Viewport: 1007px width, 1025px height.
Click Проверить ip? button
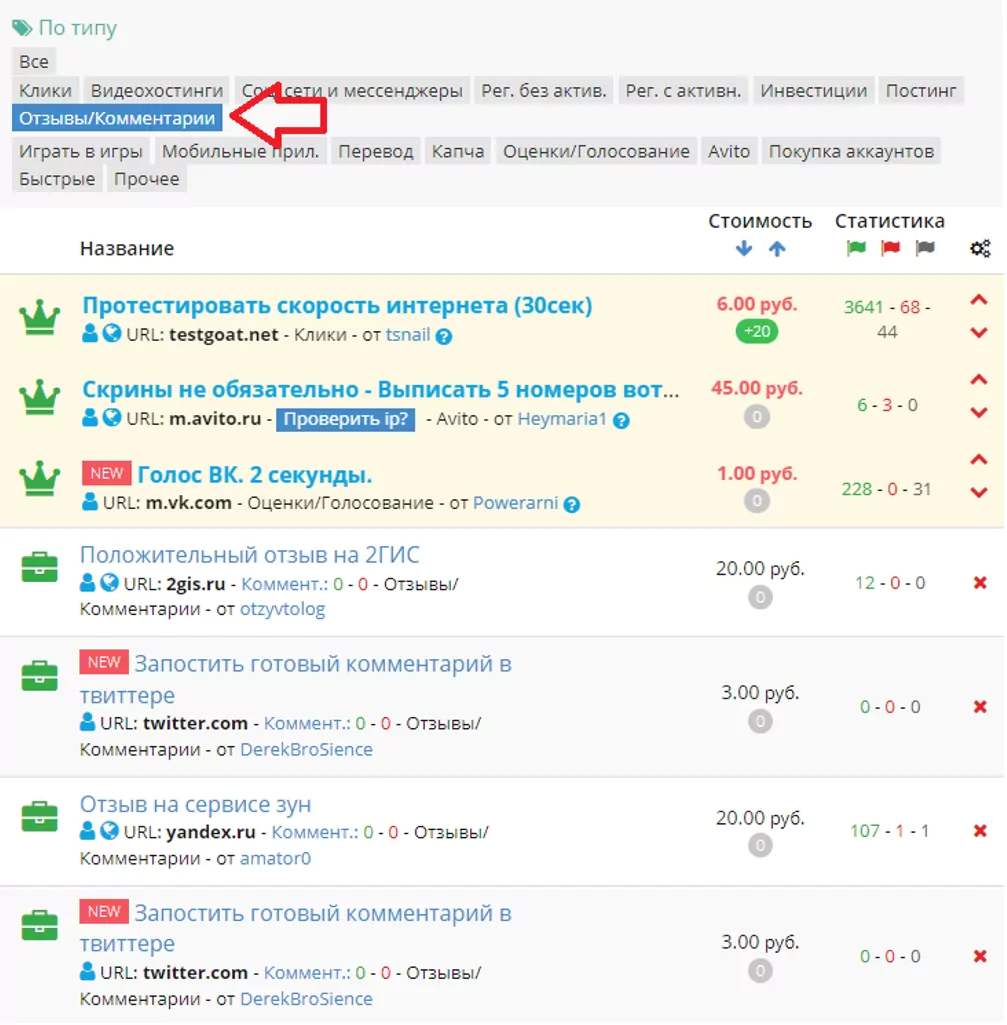coord(345,418)
